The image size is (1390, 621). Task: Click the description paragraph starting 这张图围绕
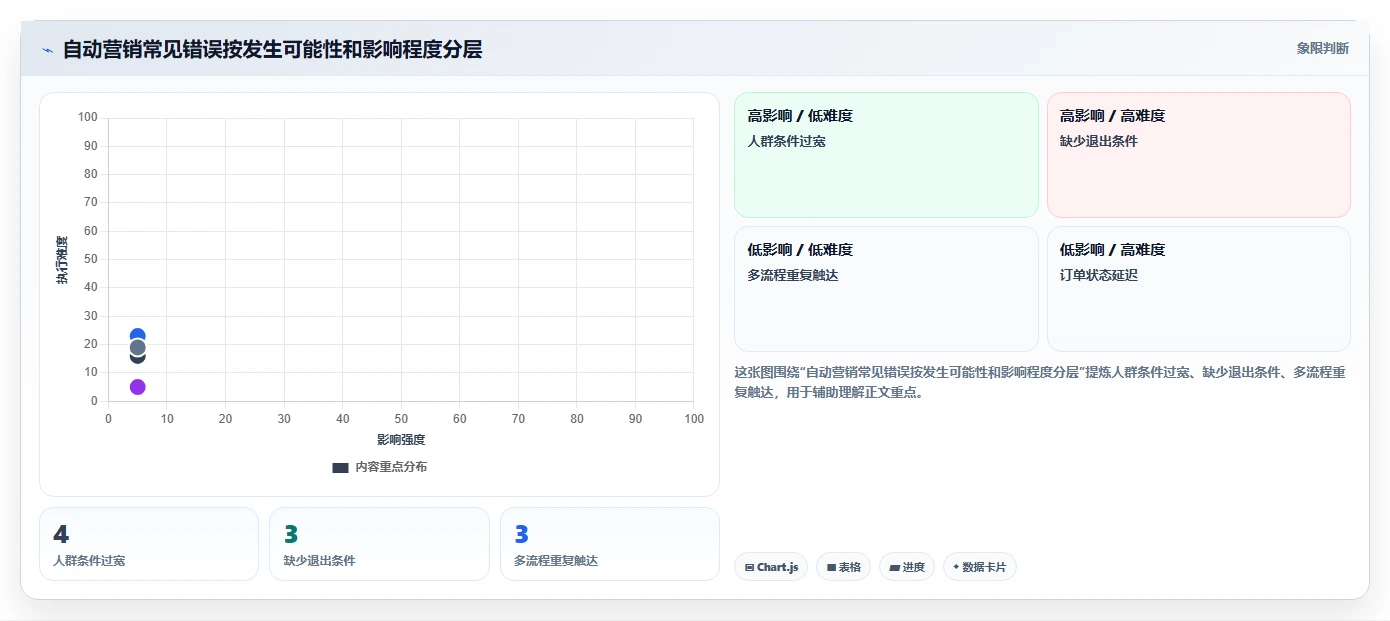pyautogui.click(x=1040, y=382)
